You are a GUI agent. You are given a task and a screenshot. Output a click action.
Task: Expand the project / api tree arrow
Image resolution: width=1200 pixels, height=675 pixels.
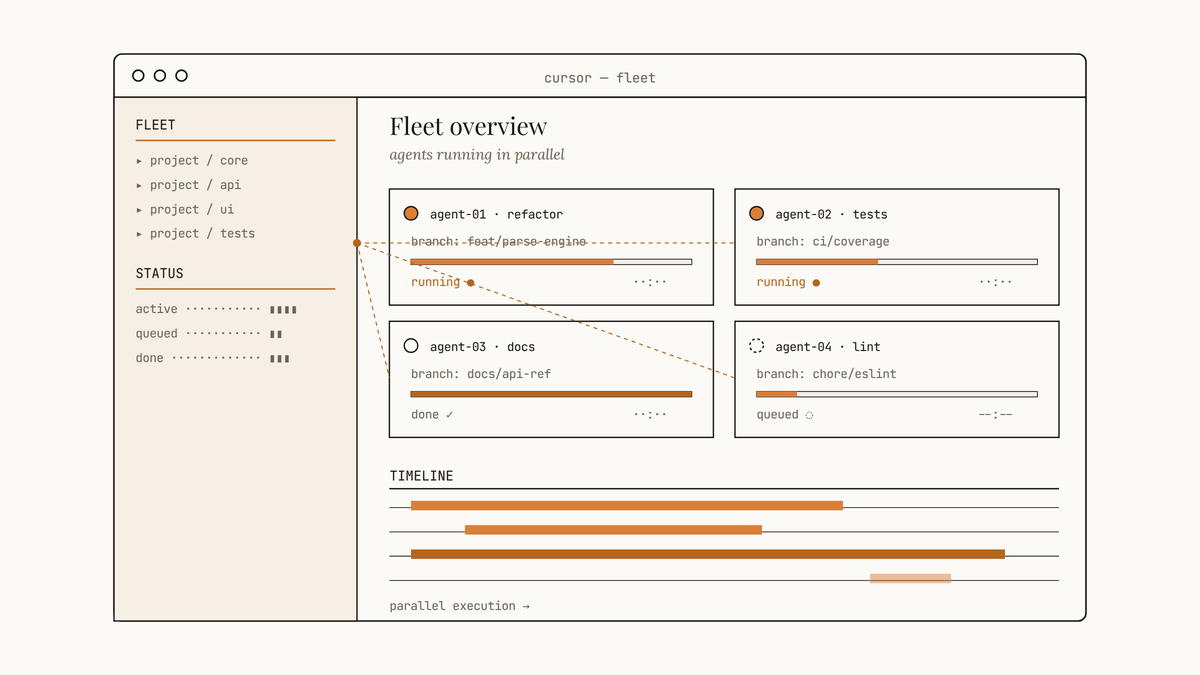click(x=139, y=185)
